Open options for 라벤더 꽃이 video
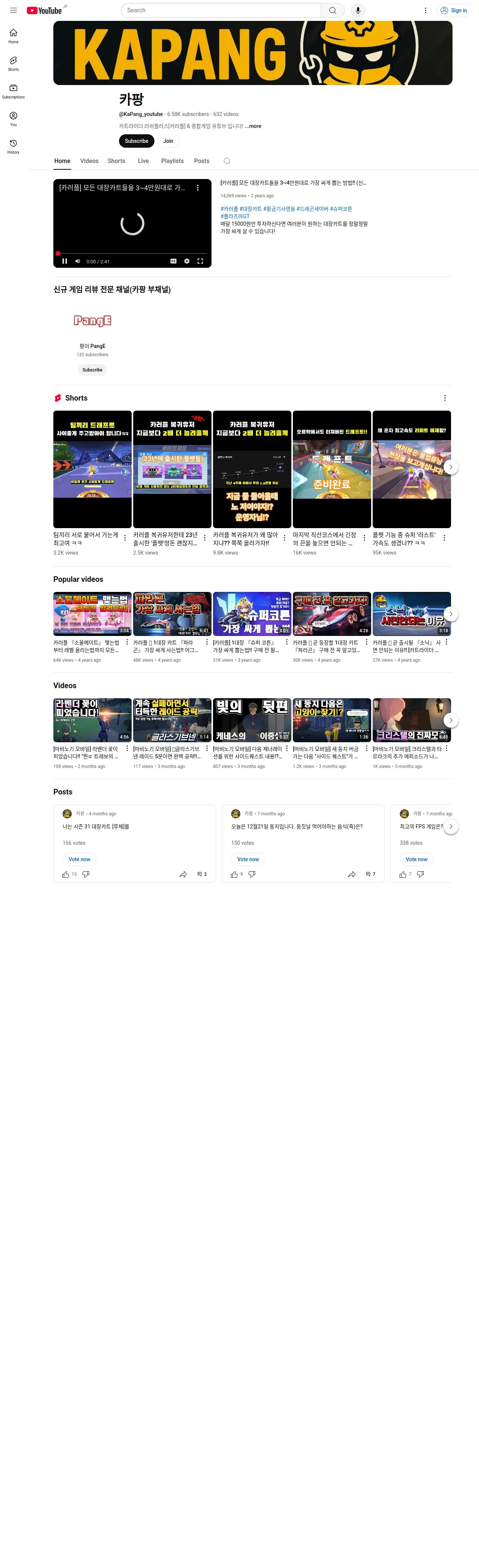 click(x=126, y=749)
